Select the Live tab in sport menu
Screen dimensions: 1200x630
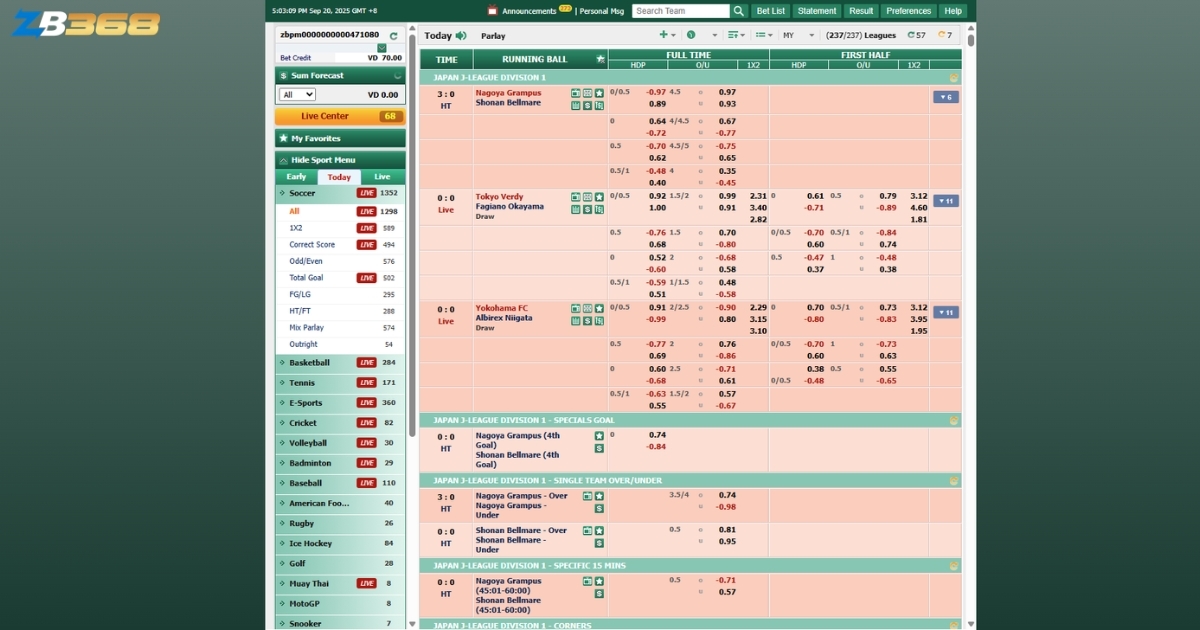click(382, 177)
